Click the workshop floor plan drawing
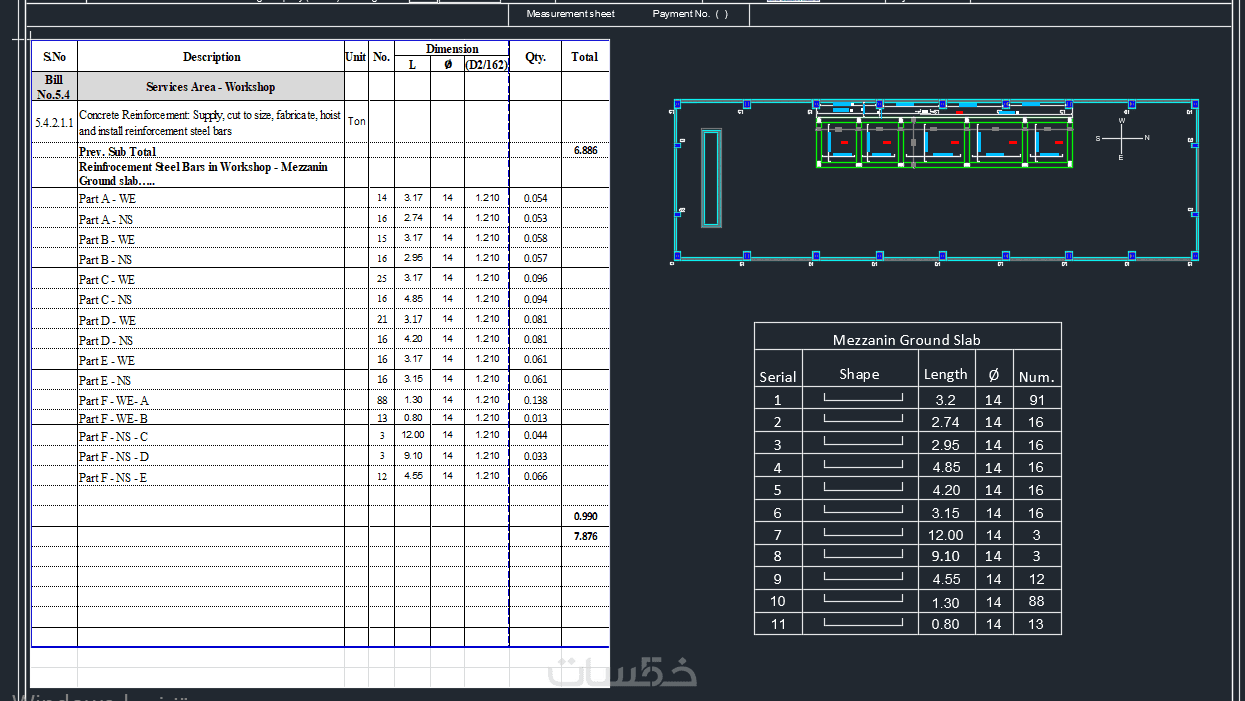Viewport: 1245px width, 701px height. [x=936, y=181]
